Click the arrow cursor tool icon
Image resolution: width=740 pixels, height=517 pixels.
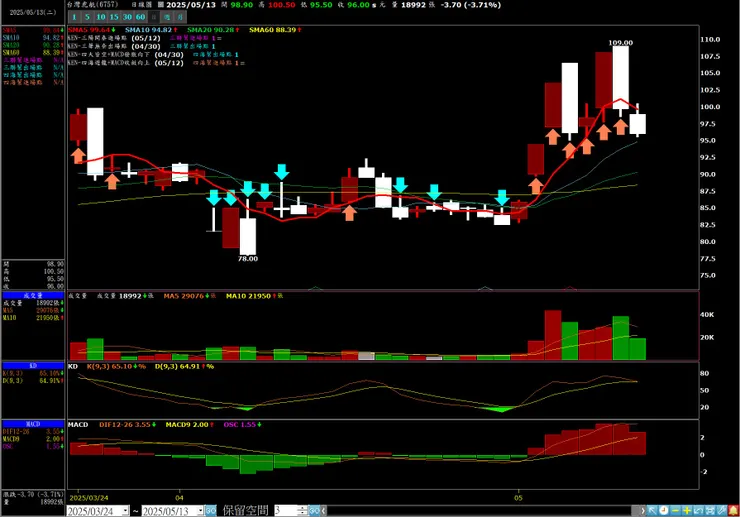click(652, 510)
